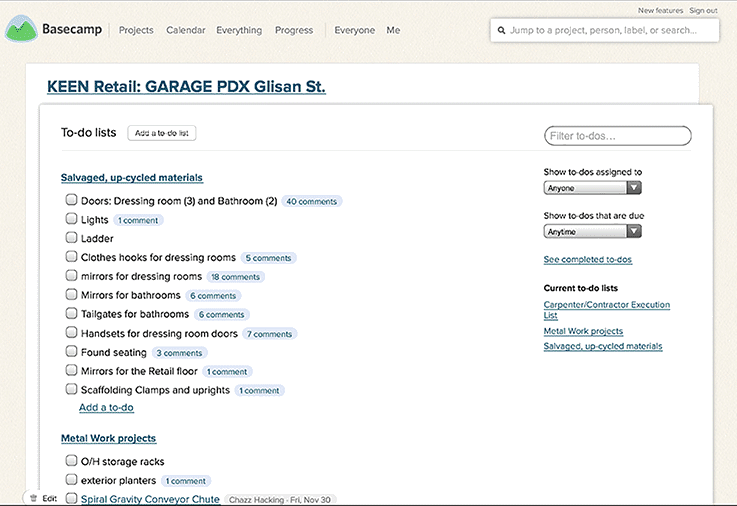Check the O/H storage racks to-do
This screenshot has width=737, height=506.
click(71, 460)
